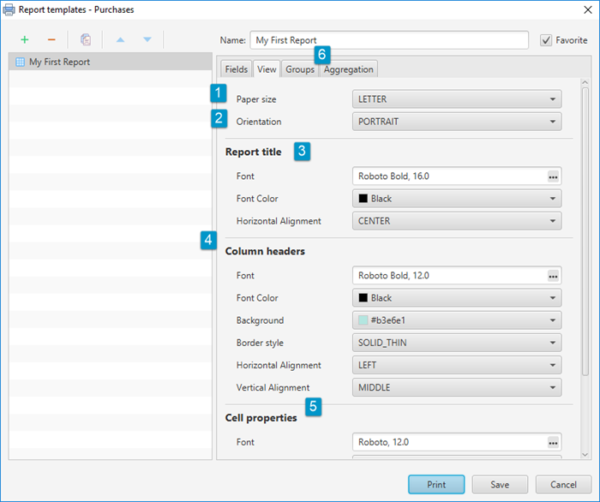Click the printer icon in title bar
The width and height of the screenshot is (600, 502).
9,10
